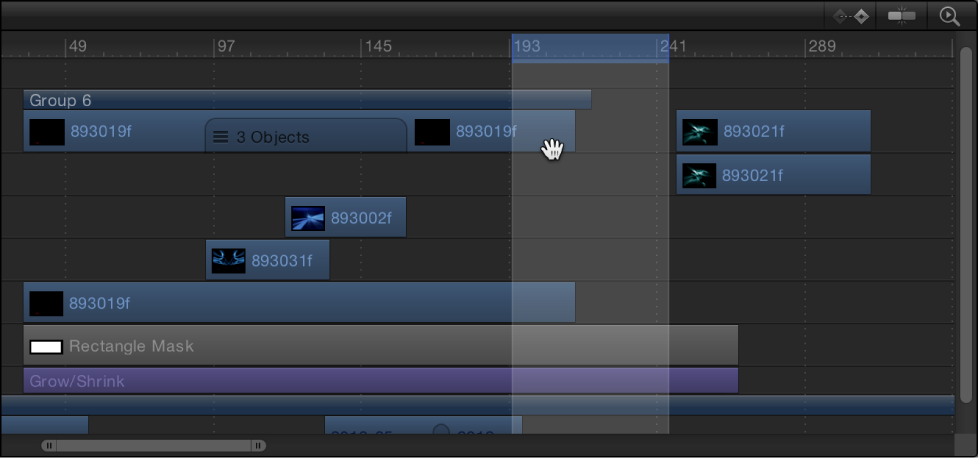Select the Rectangle Mask bar
978x458 pixels.
pyautogui.click(x=380, y=345)
